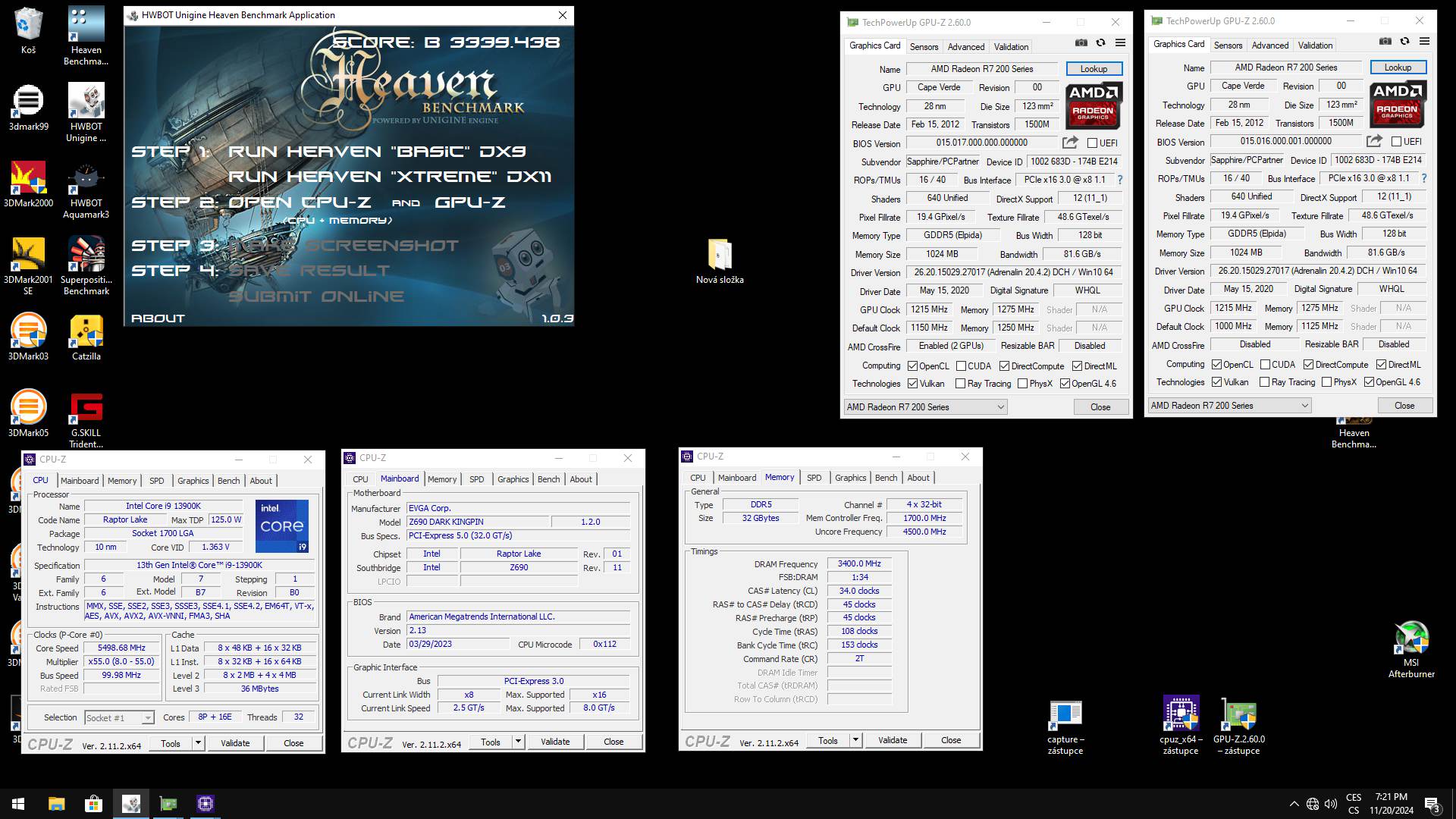
Task: Click Run Heaven "Xtreme" DX11 option
Action: pyautogui.click(x=390, y=177)
